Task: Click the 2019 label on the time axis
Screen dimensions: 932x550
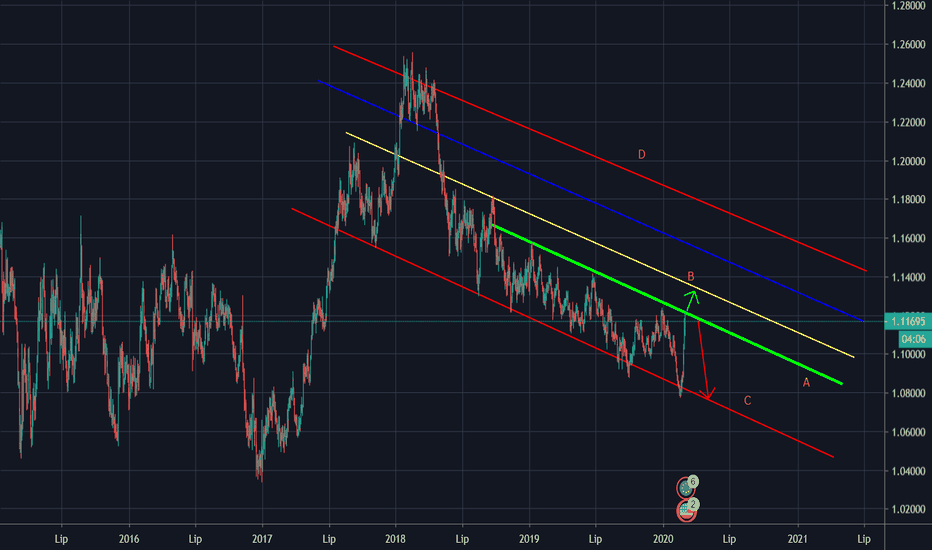Action: [529, 539]
